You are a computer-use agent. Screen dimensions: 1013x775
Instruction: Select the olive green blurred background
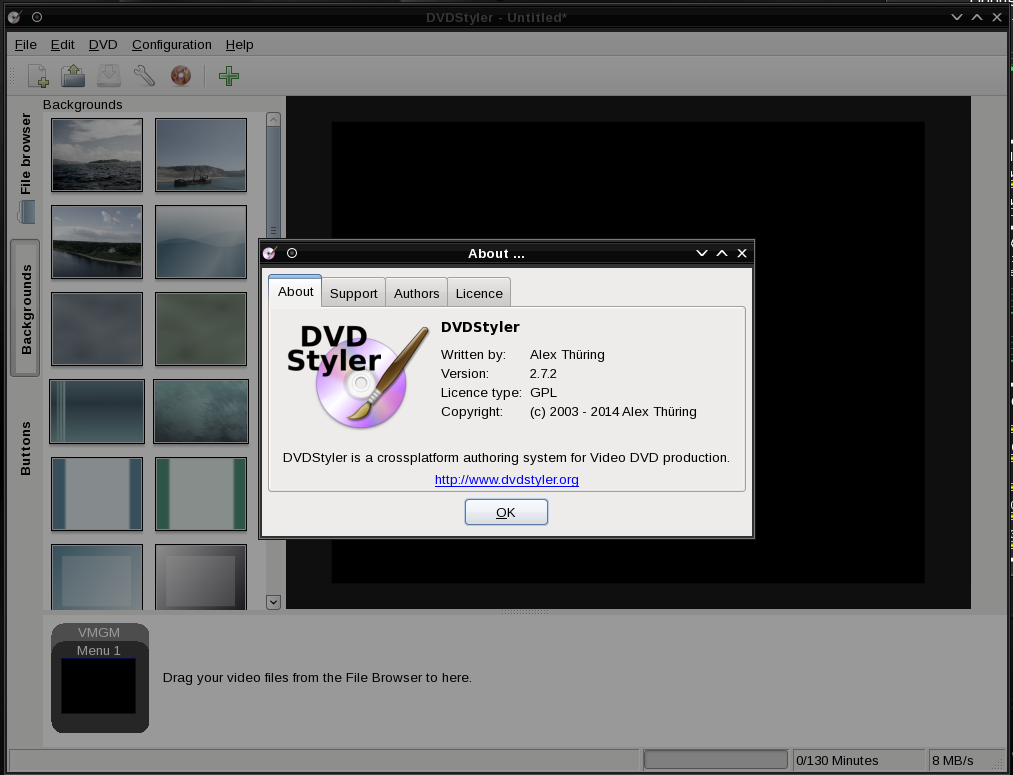coord(201,329)
